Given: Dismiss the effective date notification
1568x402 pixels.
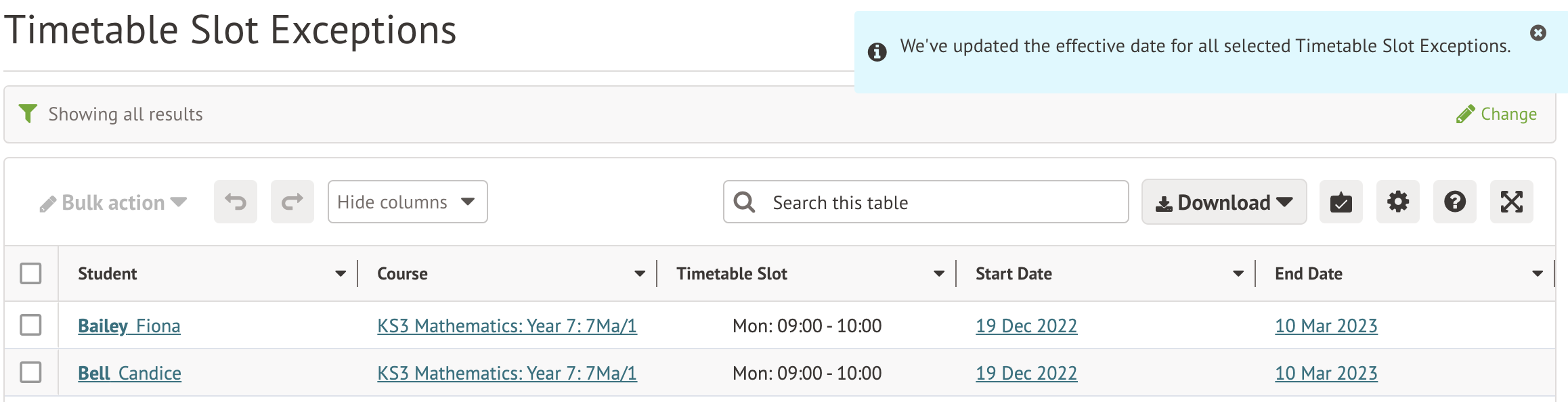Looking at the screenshot, I should tap(1538, 32).
